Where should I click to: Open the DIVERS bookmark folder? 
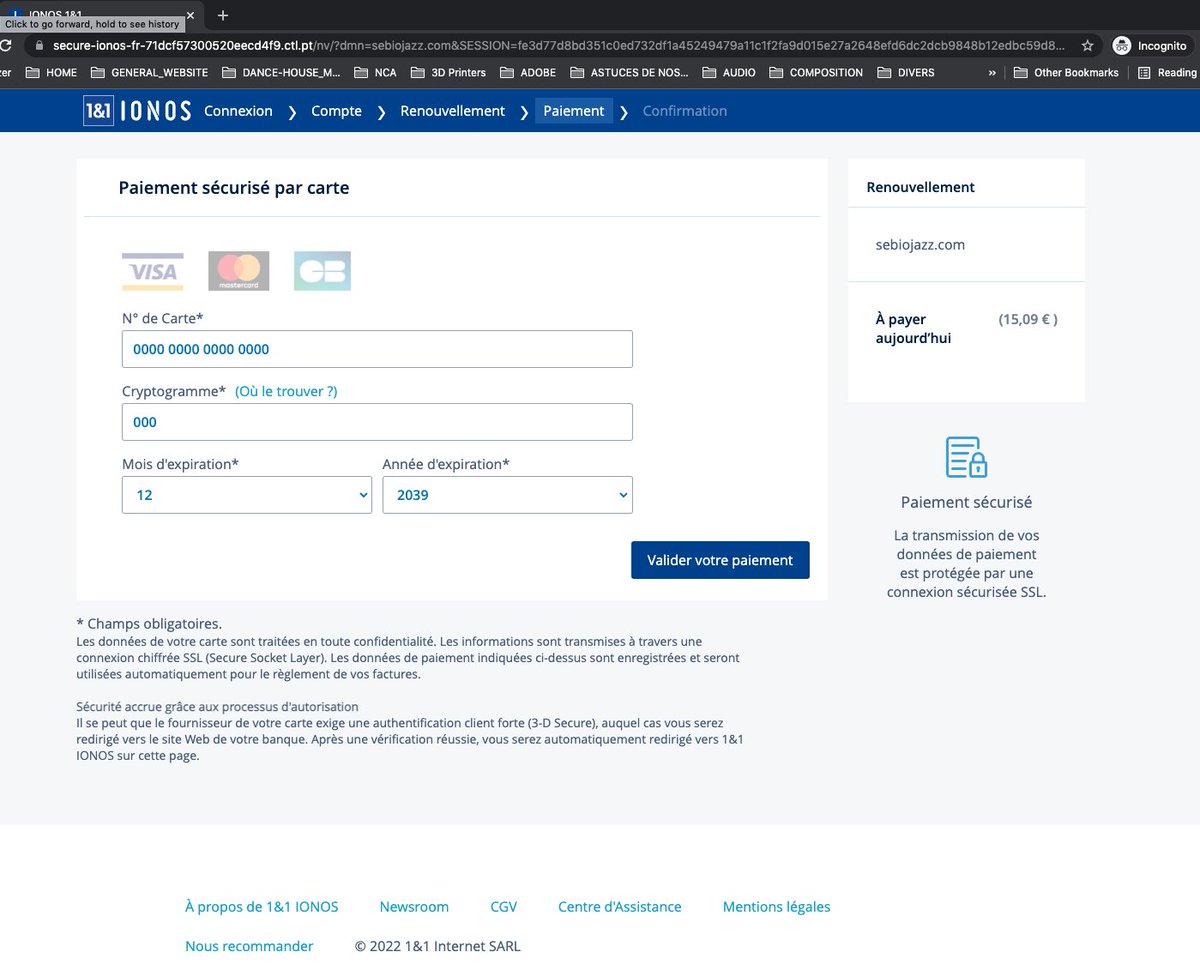(905, 73)
